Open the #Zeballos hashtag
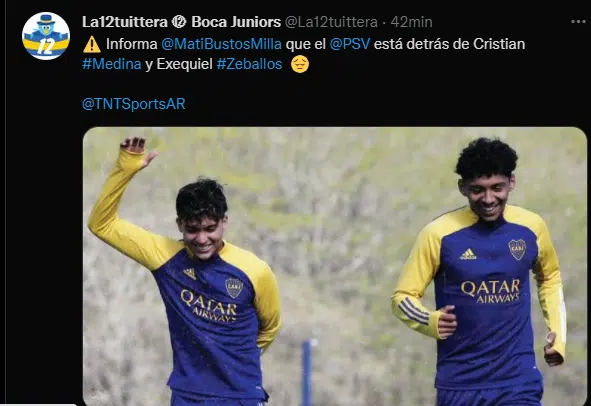 249,64
